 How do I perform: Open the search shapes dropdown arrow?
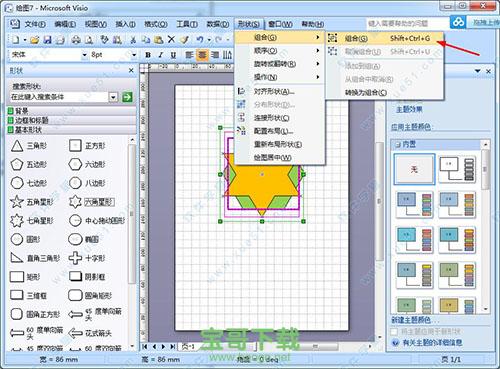pyautogui.click(x=113, y=97)
